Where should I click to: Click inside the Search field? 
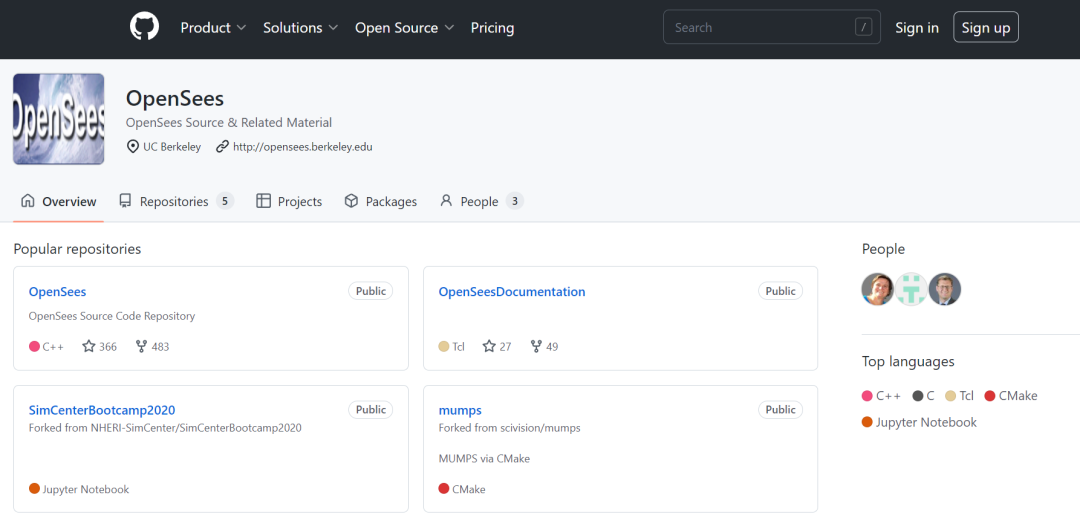(760, 28)
